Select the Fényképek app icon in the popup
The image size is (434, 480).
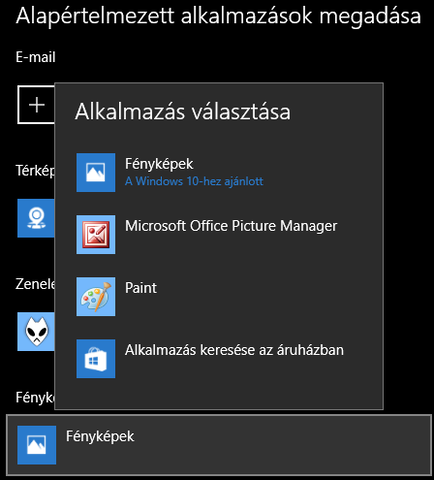click(96, 172)
